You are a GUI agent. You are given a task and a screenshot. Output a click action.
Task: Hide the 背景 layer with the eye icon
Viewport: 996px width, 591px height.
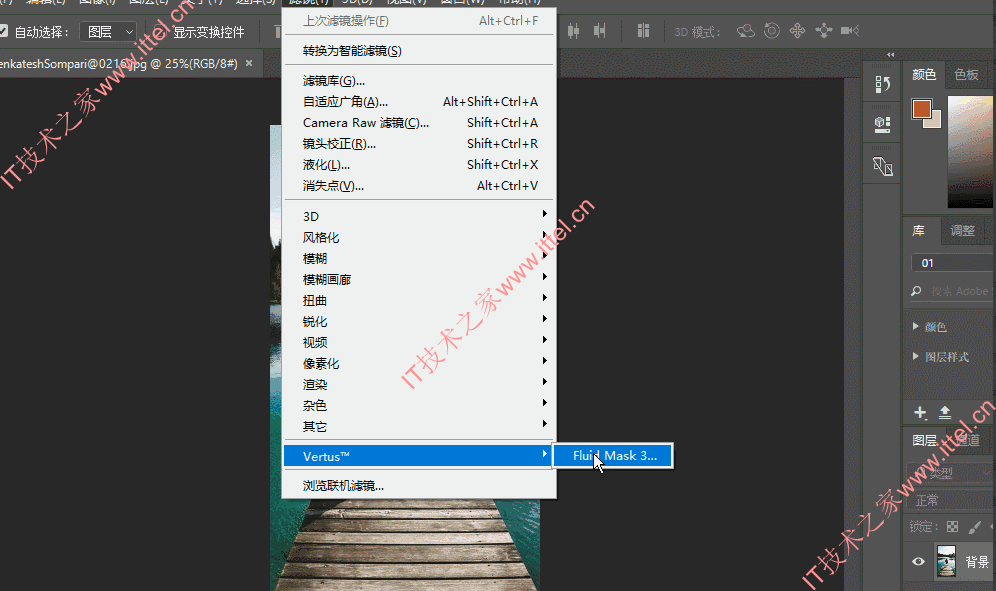point(919,562)
